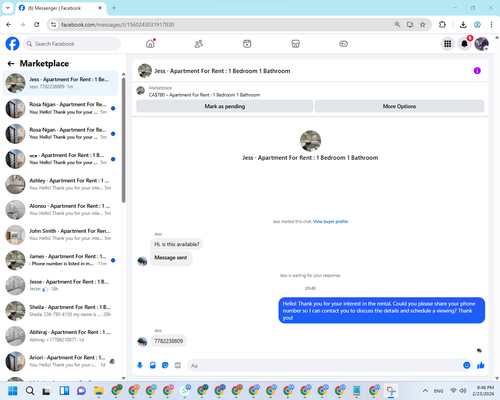Open the tab search dropdown arrow
500x400 pixels.
coord(7,8)
